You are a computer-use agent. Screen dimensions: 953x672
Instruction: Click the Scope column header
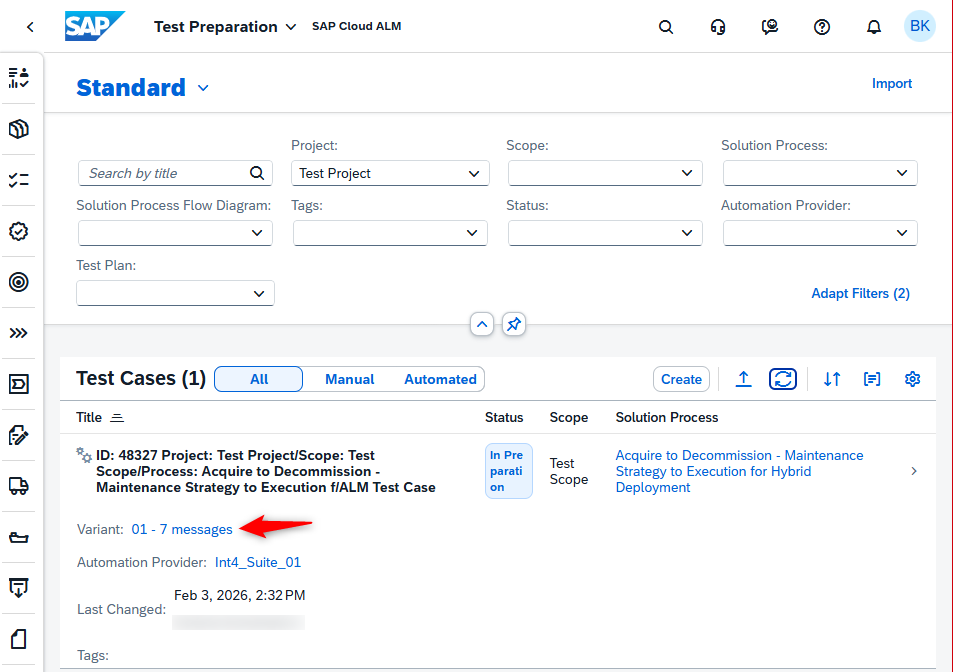pyautogui.click(x=569, y=417)
